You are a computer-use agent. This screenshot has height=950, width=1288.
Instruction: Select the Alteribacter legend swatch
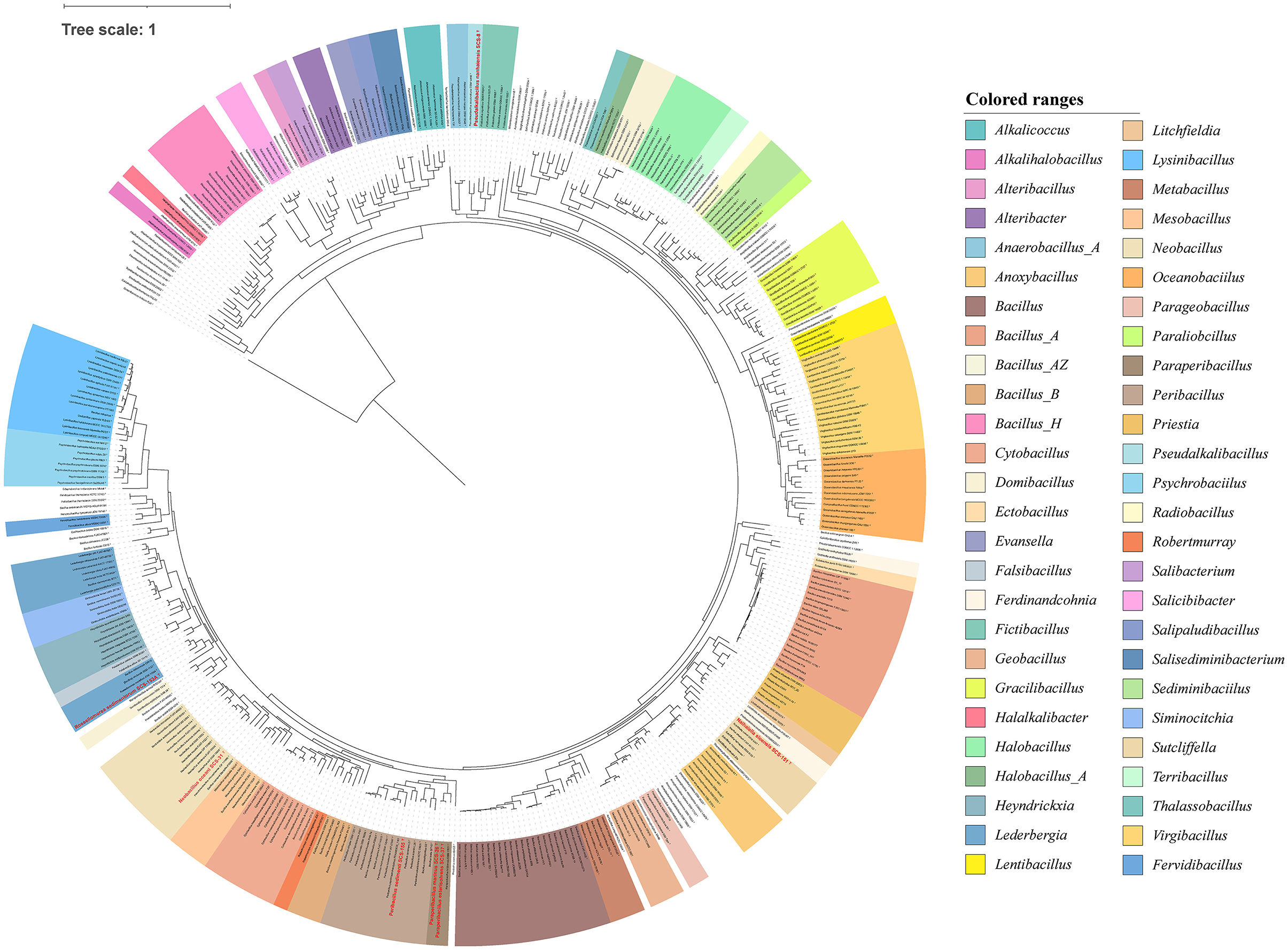[975, 218]
